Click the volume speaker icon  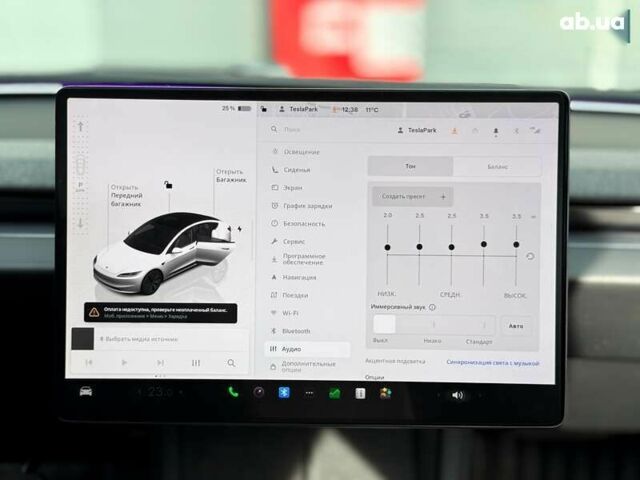pyautogui.click(x=457, y=395)
